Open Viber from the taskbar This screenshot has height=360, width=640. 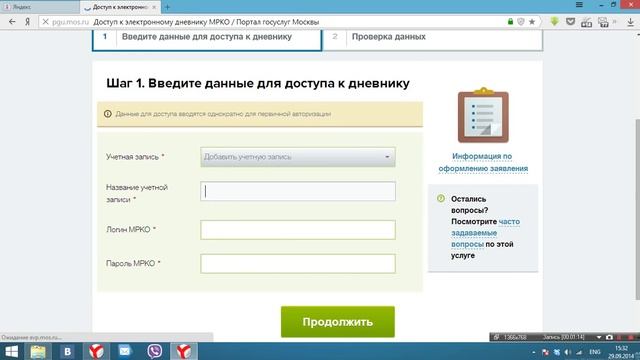point(155,351)
